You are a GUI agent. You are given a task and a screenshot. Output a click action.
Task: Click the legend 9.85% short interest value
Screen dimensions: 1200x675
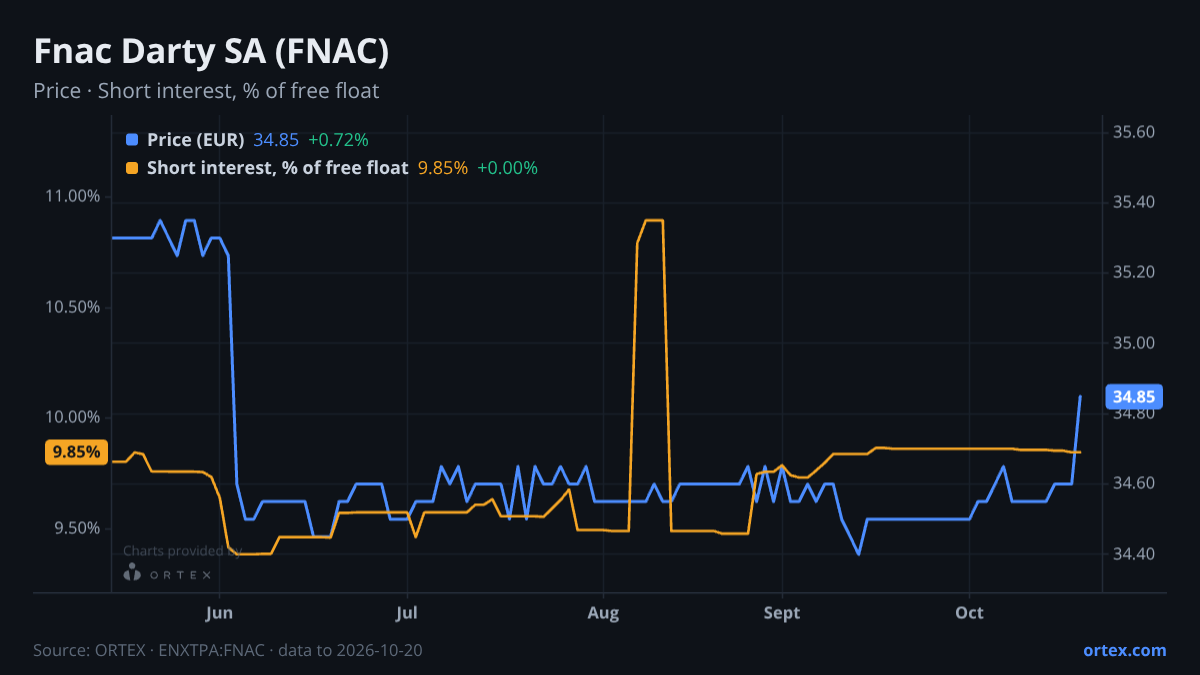click(443, 168)
